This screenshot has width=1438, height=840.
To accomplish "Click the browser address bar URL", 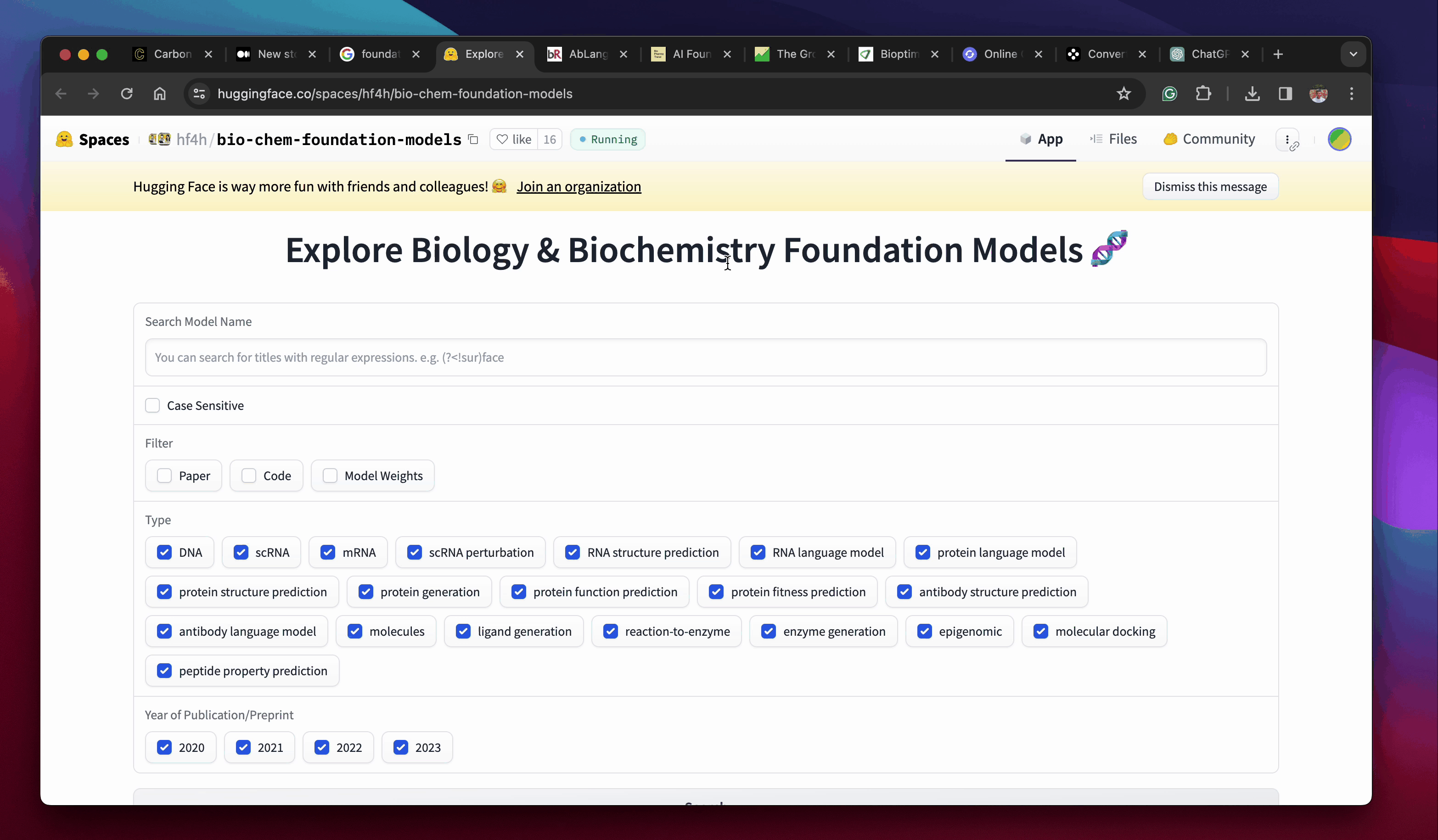I will (x=395, y=94).
